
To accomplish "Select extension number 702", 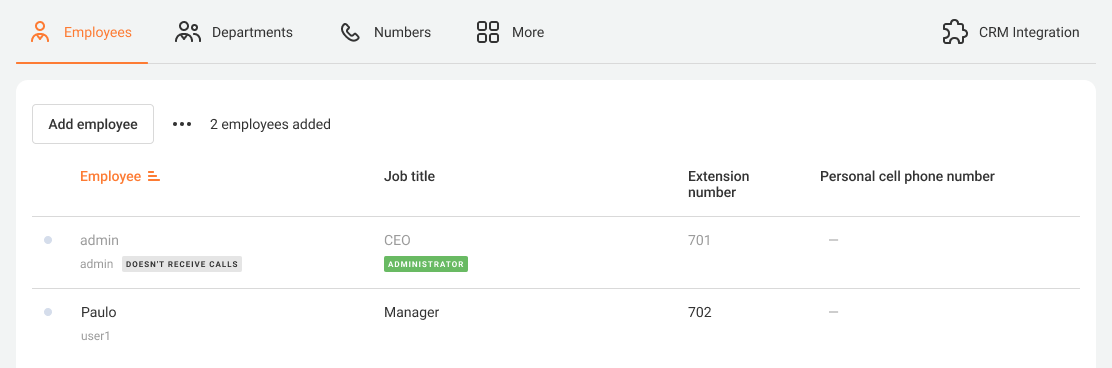I will click(x=699, y=312).
